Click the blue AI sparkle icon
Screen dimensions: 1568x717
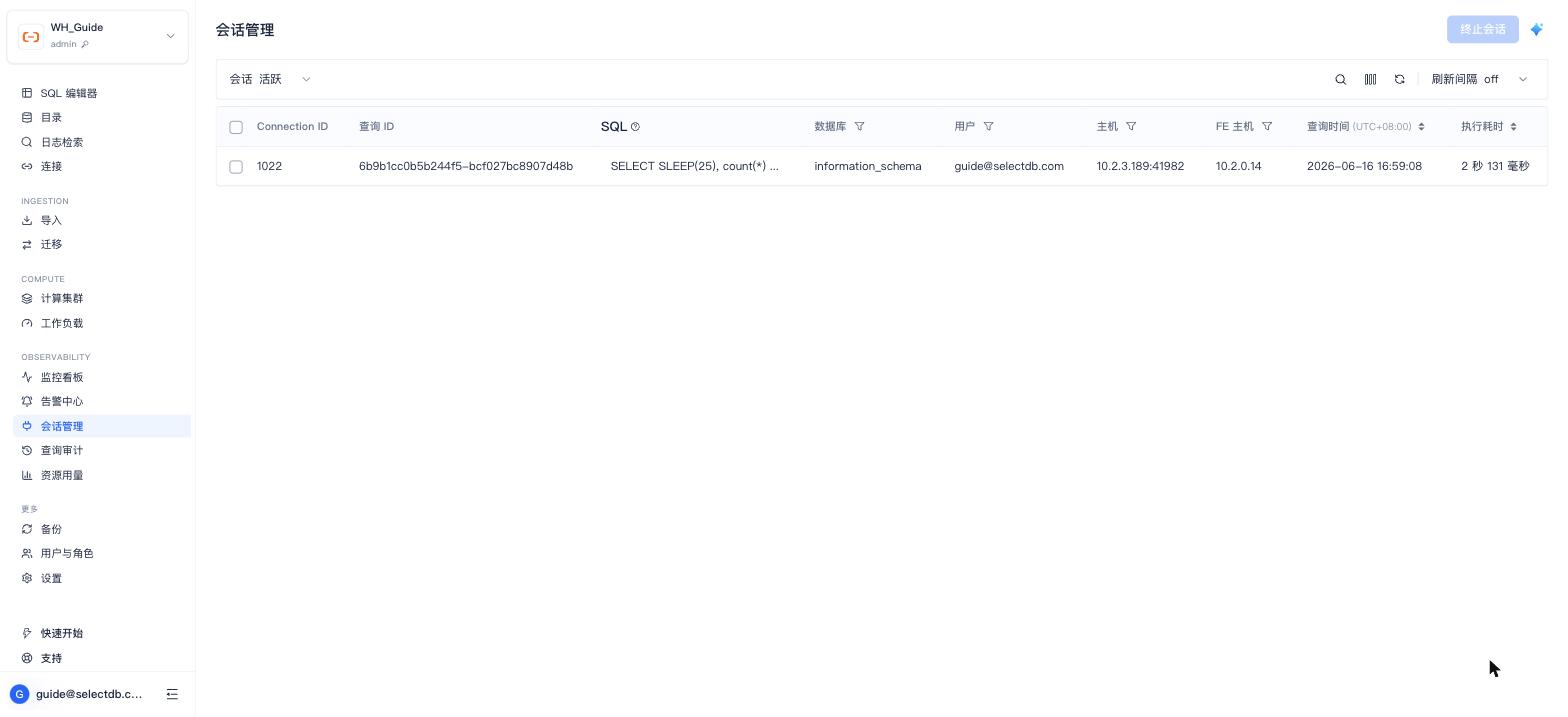pos(1536,29)
